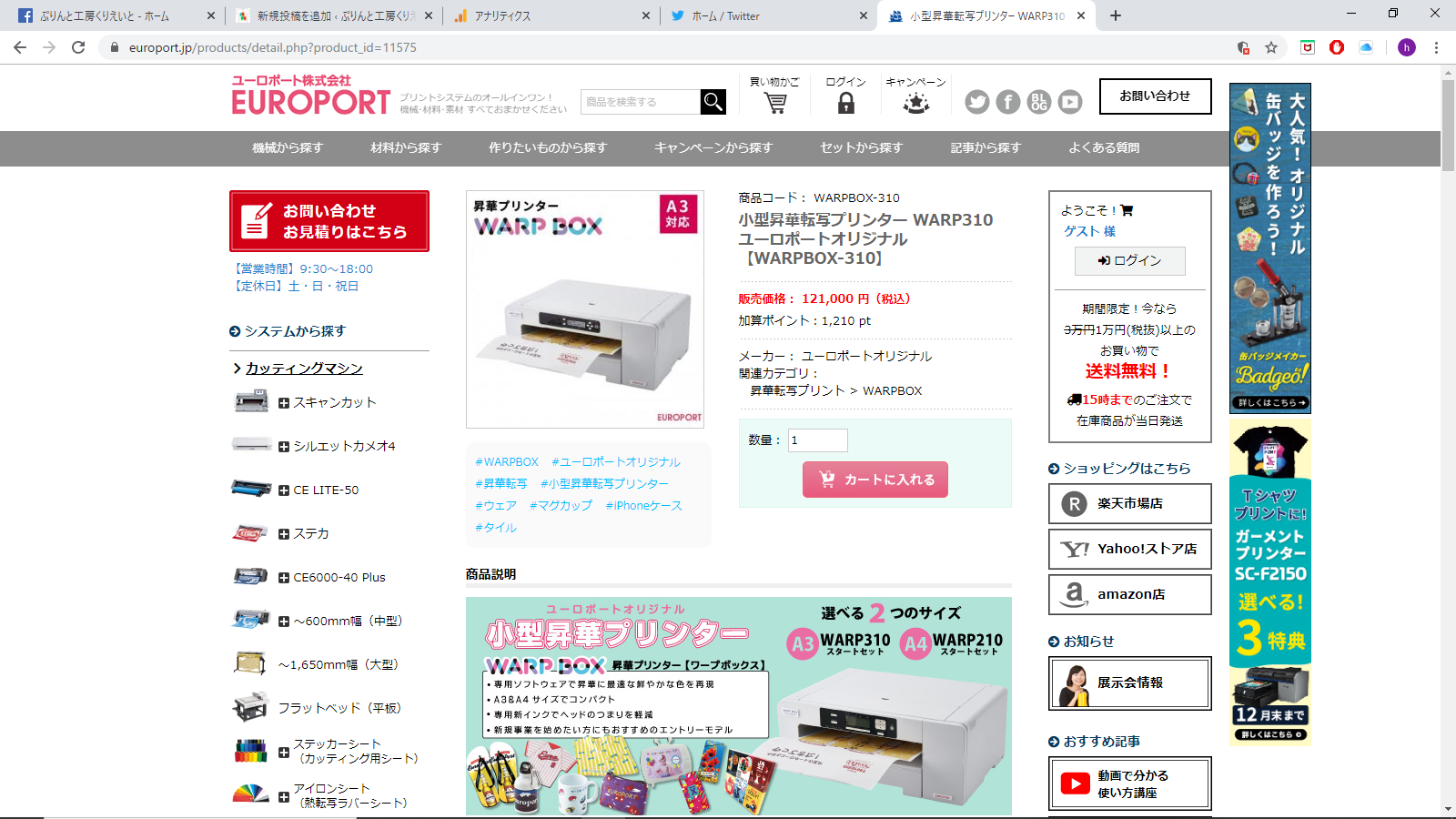Open 材料から探す menu
This screenshot has width=1456, height=819.
coord(406,147)
